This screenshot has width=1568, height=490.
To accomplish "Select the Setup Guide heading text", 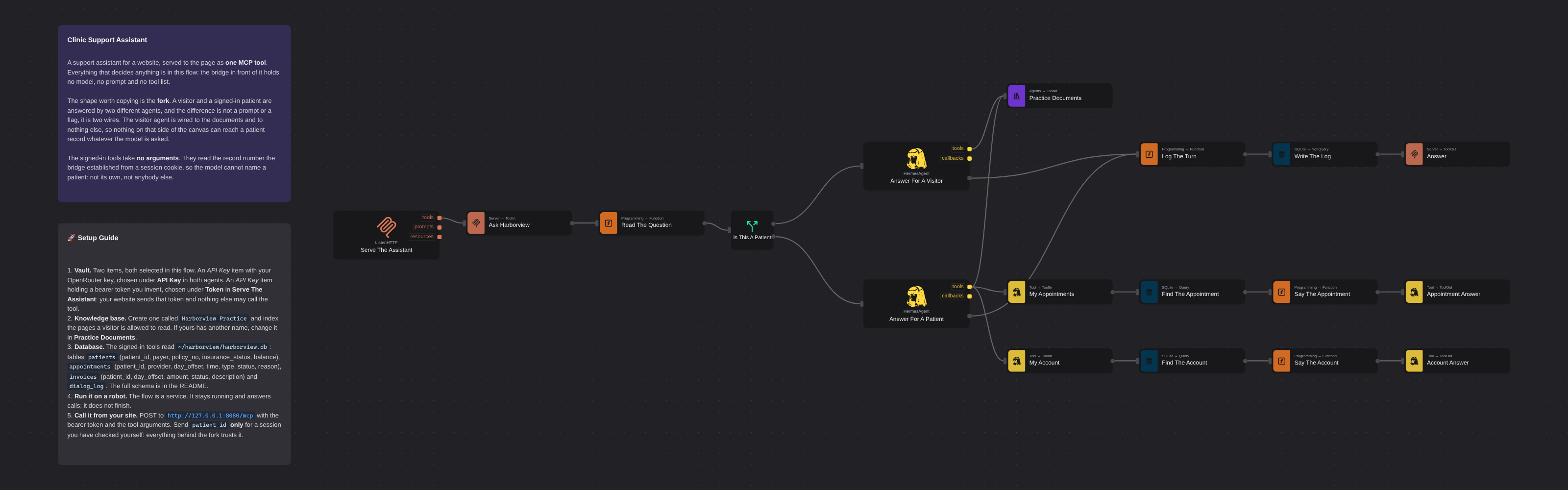I will point(98,238).
